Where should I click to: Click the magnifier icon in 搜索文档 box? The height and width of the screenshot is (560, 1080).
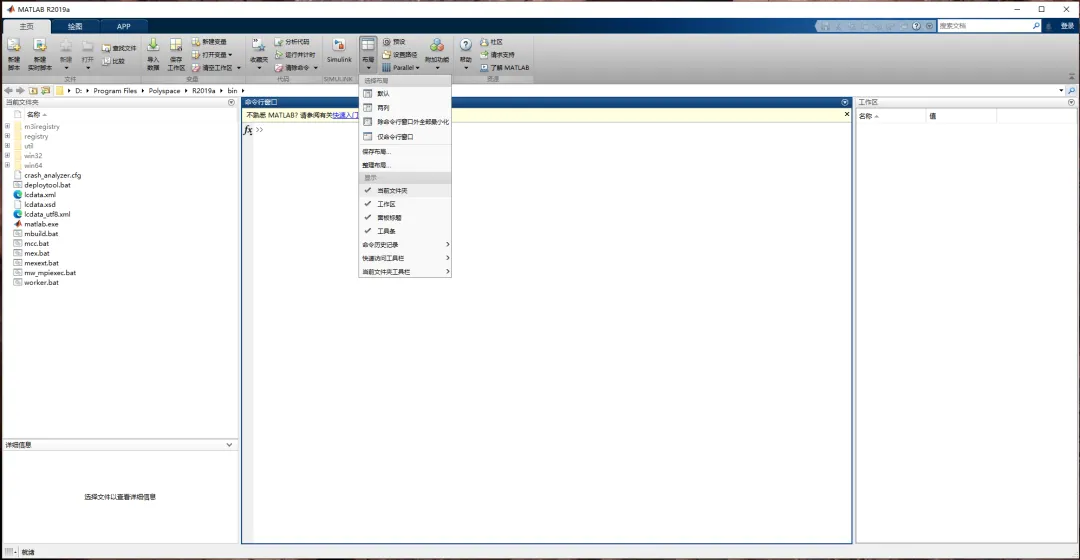[x=1036, y=26]
